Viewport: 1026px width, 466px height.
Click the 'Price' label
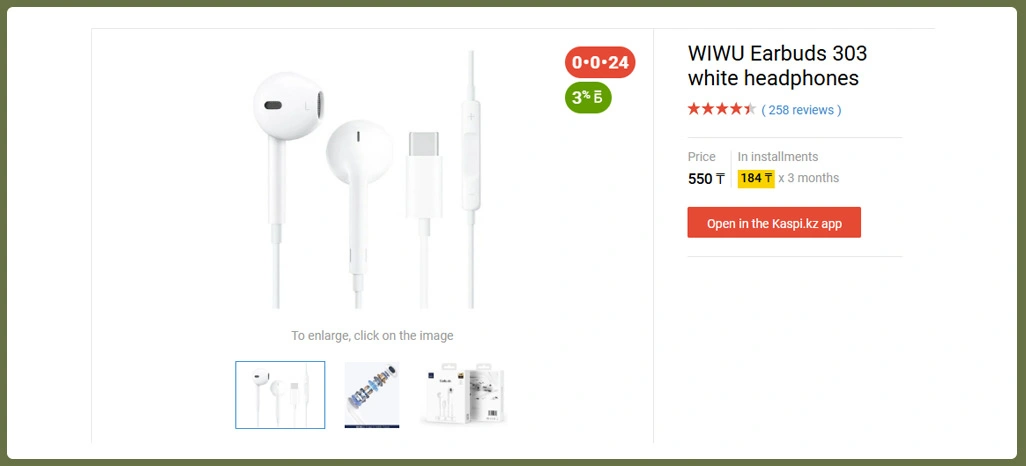701,157
